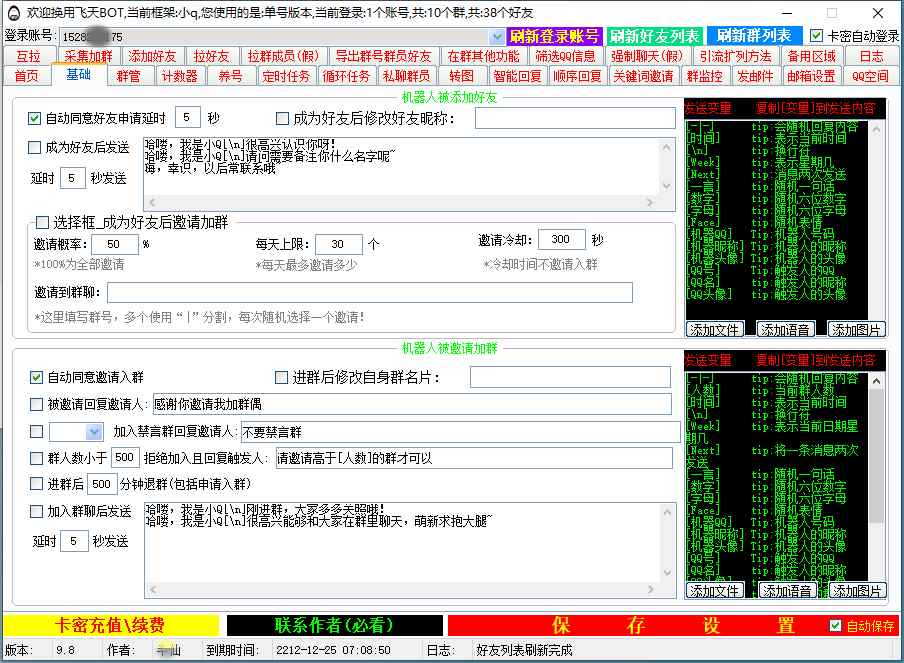Go to 首页 tab

(x=27, y=76)
